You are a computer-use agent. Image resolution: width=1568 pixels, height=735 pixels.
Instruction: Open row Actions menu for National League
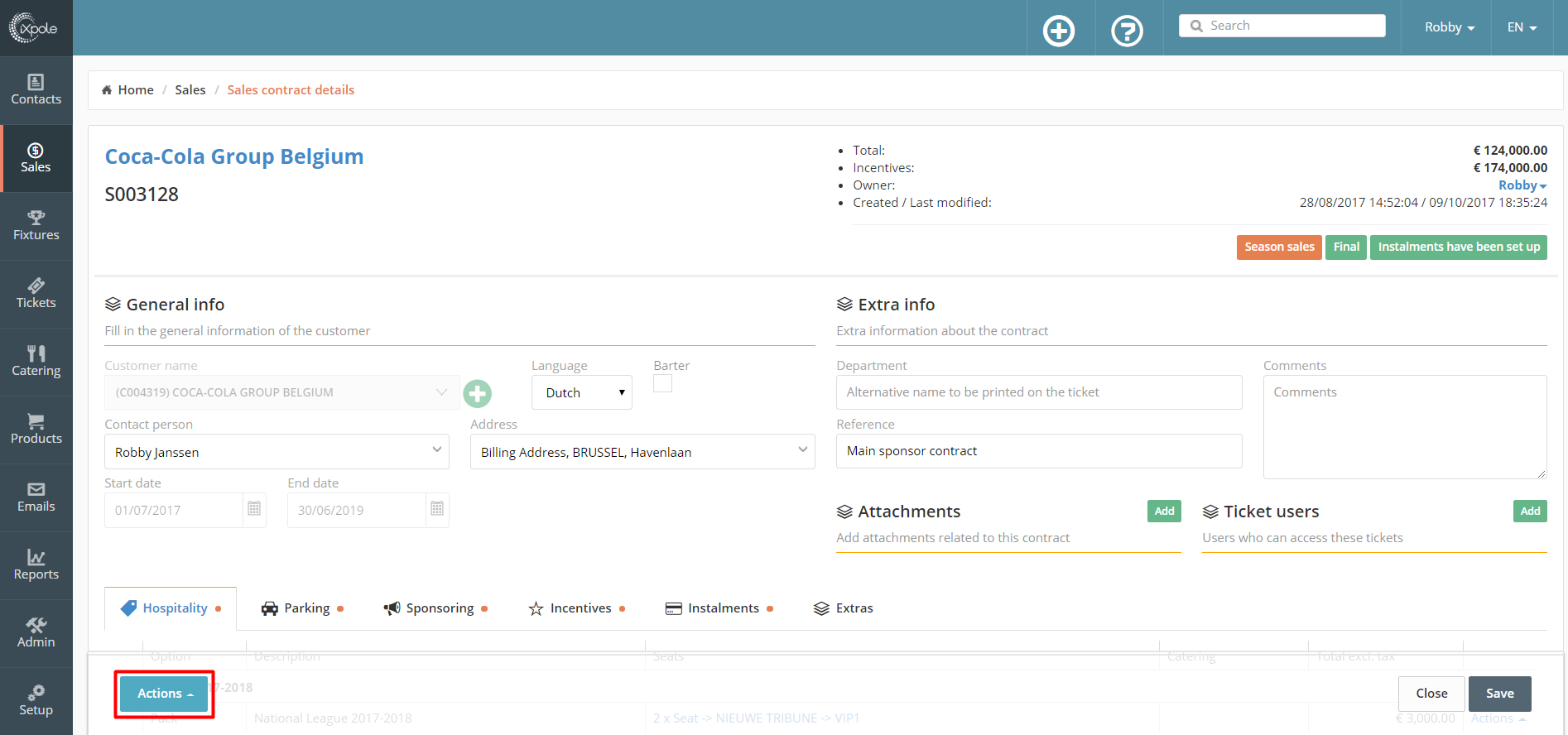pos(1498,718)
